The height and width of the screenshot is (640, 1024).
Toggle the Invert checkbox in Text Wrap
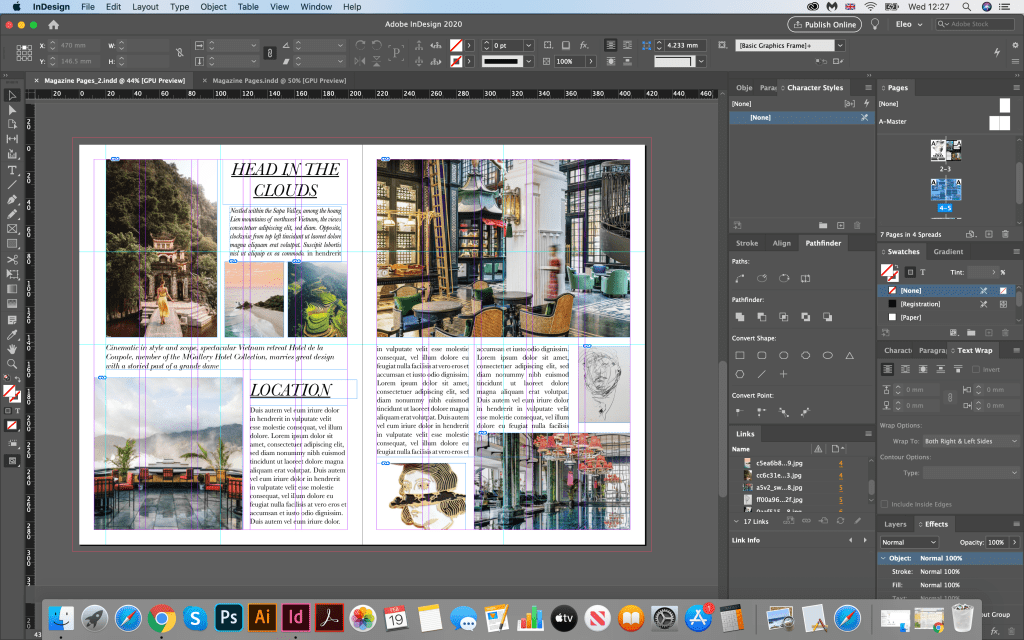tap(976, 369)
